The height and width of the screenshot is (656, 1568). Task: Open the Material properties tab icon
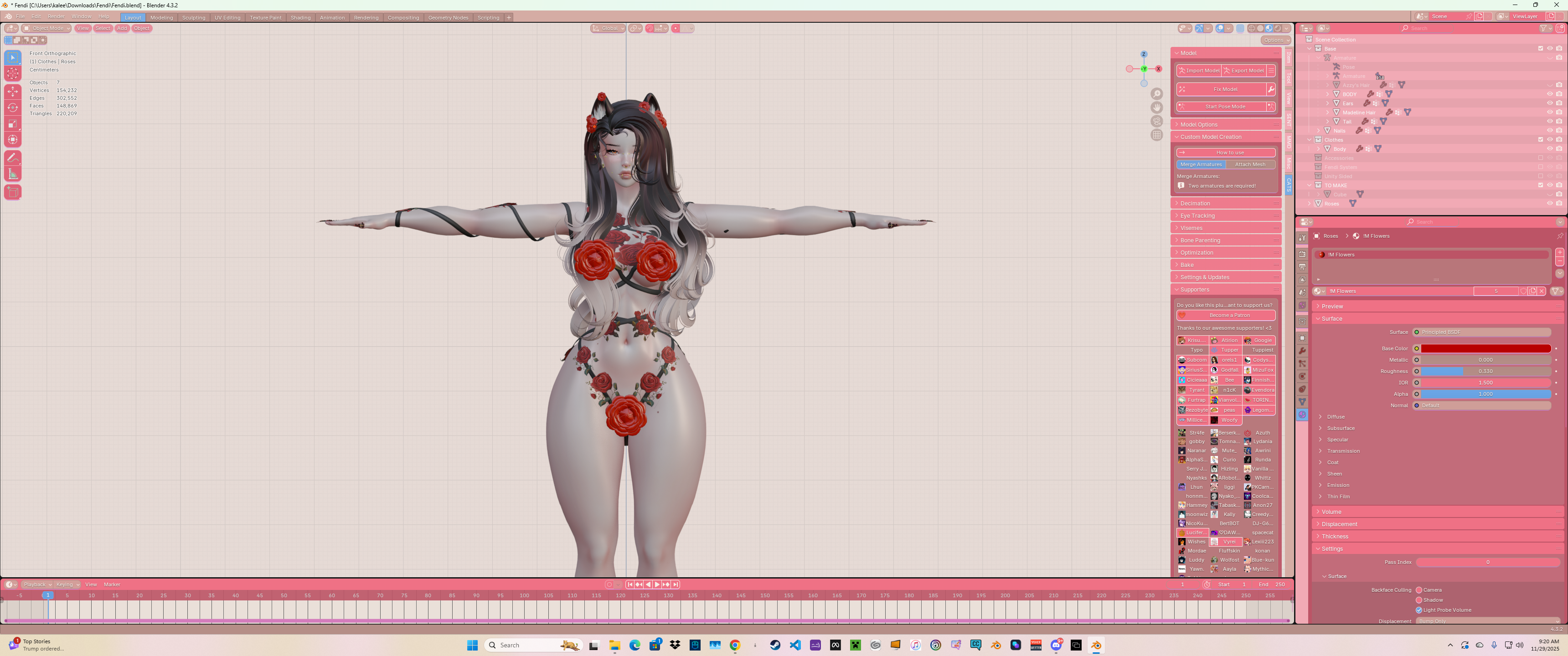click(1302, 415)
